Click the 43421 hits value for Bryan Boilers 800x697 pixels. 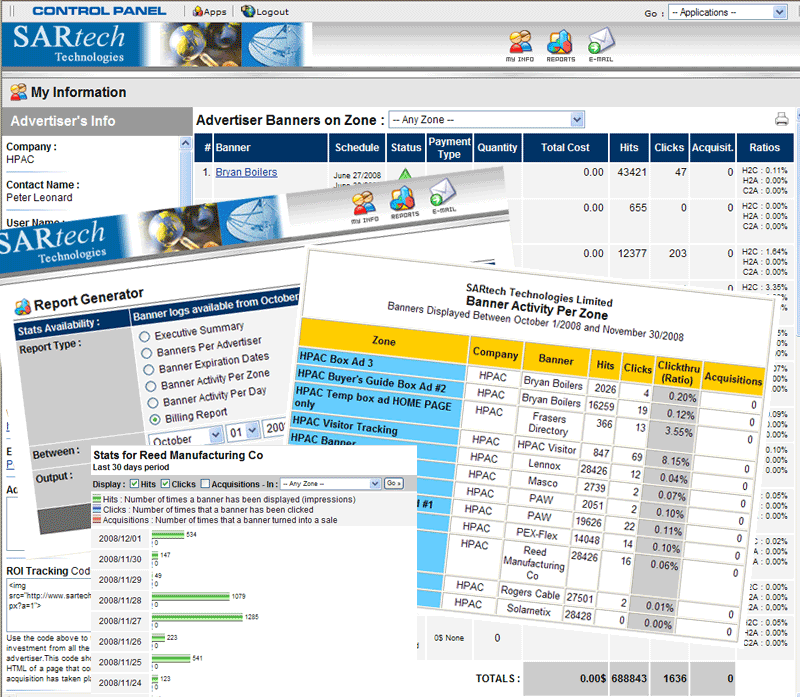(x=632, y=172)
